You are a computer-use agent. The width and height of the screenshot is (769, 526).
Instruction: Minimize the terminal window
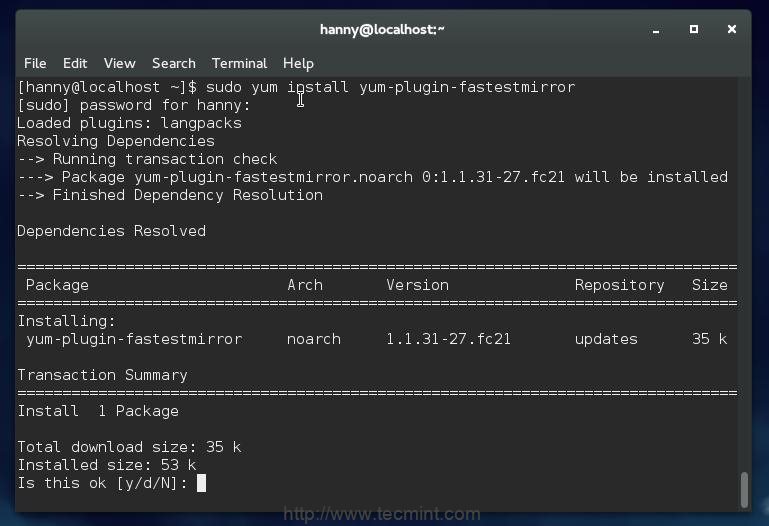[x=656, y=30]
